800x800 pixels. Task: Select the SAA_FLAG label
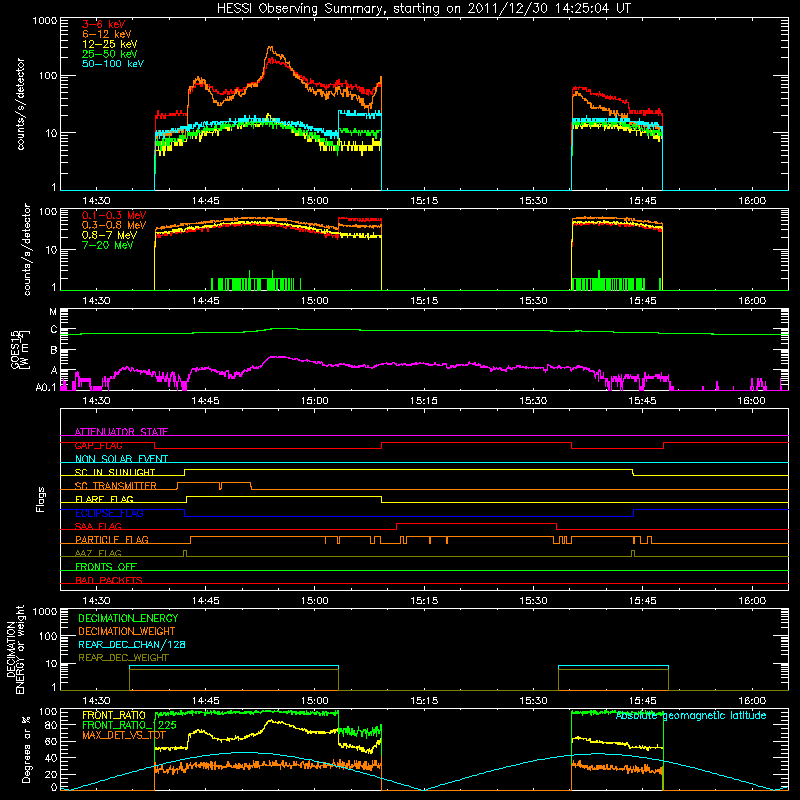pyautogui.click(x=98, y=526)
